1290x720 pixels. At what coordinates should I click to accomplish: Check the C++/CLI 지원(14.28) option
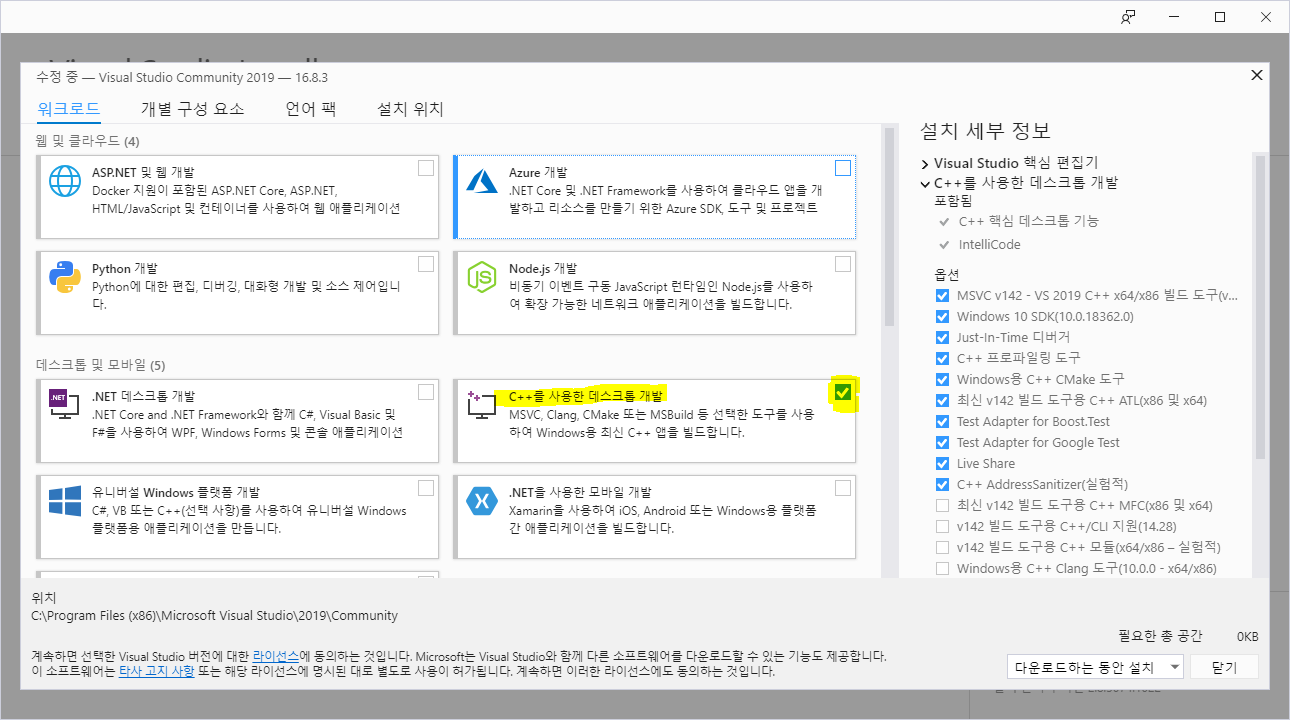tap(942, 526)
